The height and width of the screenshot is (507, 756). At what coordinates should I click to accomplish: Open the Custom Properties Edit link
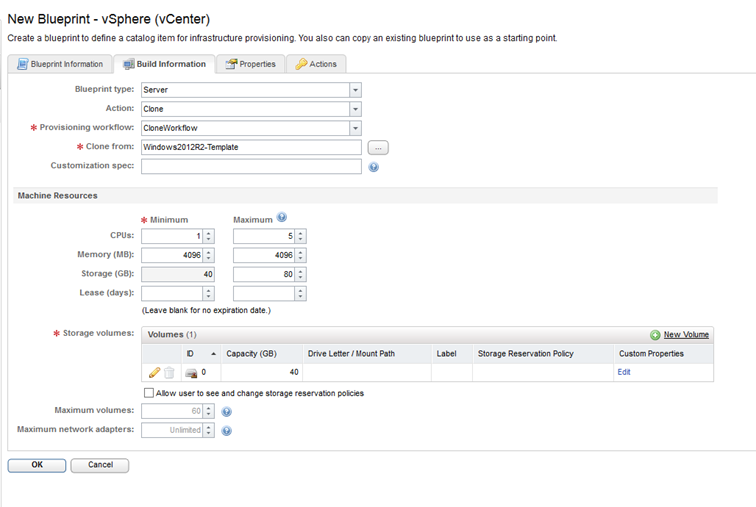(624, 372)
